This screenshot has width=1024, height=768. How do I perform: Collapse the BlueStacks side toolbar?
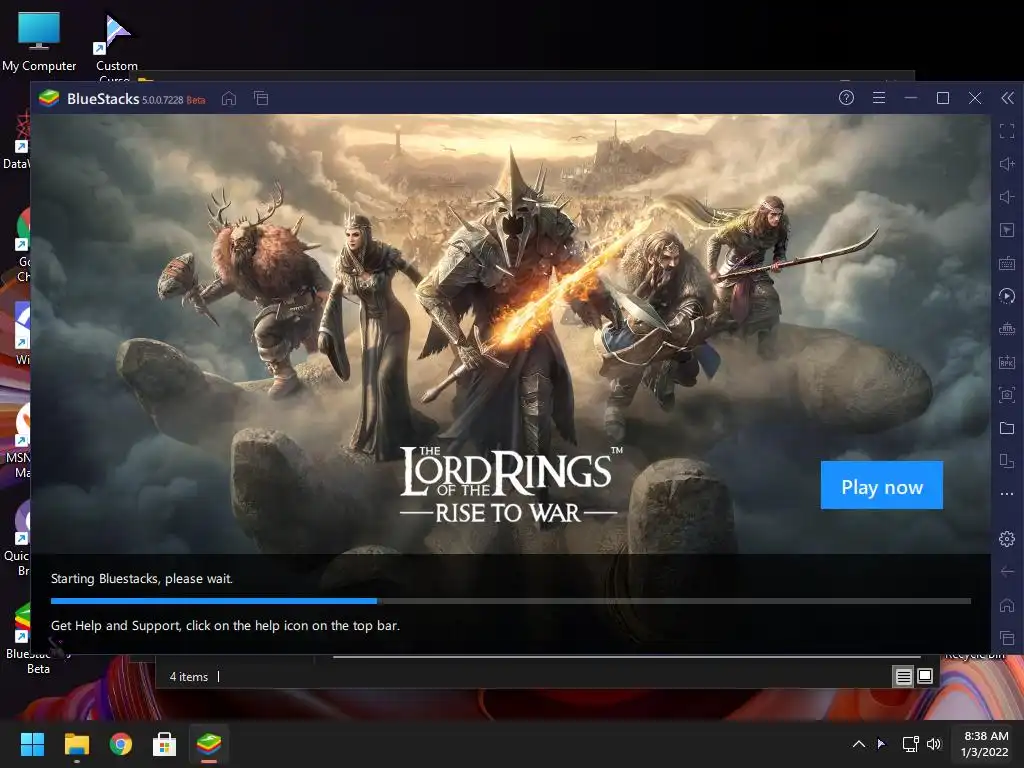coord(1008,98)
